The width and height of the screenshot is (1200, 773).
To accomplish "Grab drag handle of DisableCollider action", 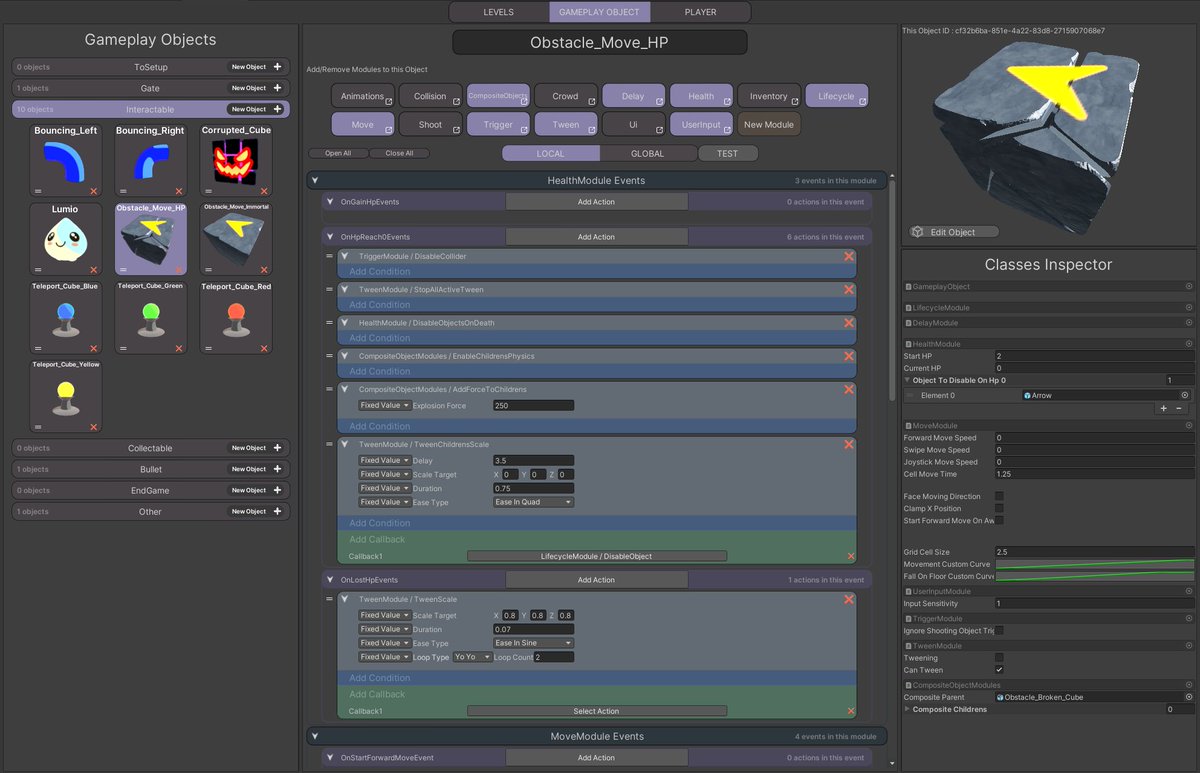I will point(330,256).
